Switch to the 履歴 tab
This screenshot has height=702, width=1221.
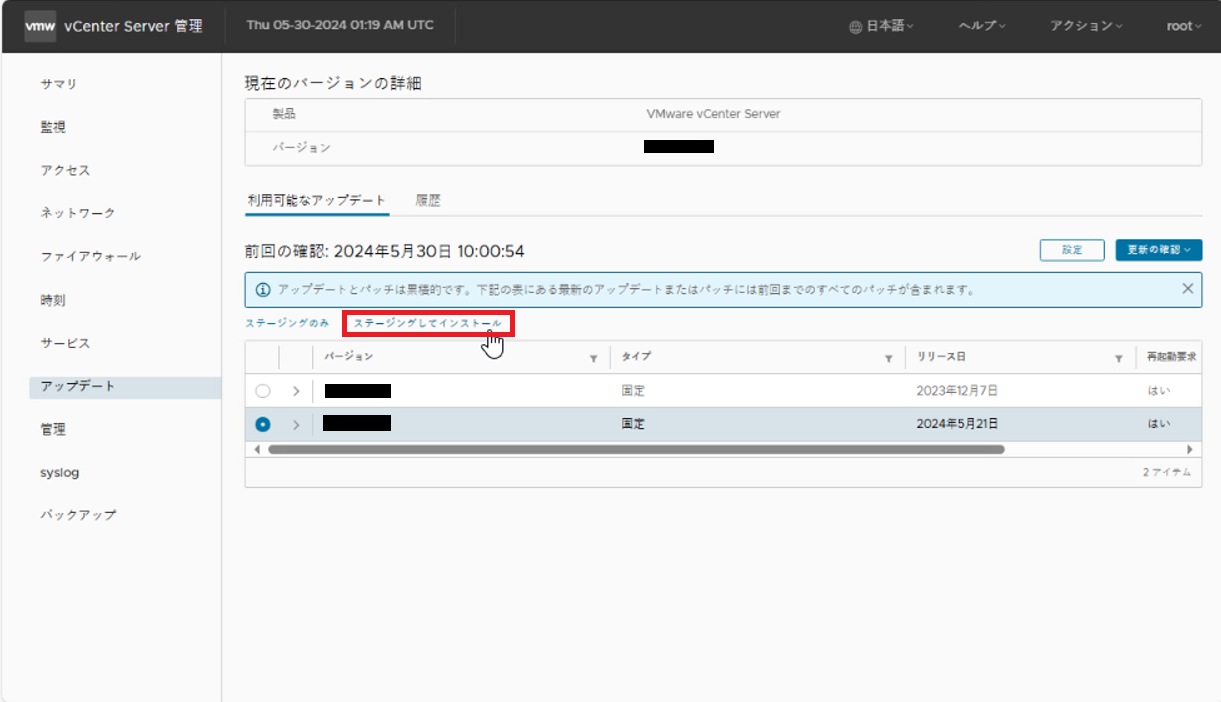[430, 200]
